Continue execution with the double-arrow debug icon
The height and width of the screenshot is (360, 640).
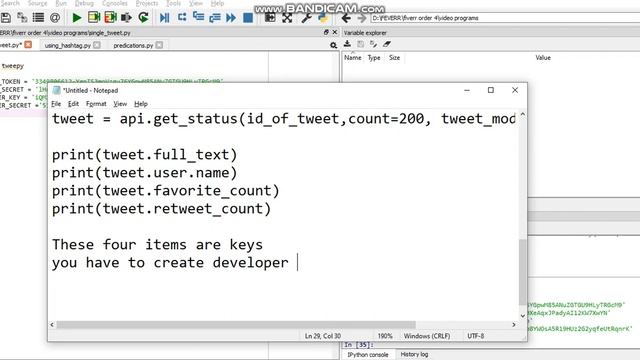(x=231, y=18)
